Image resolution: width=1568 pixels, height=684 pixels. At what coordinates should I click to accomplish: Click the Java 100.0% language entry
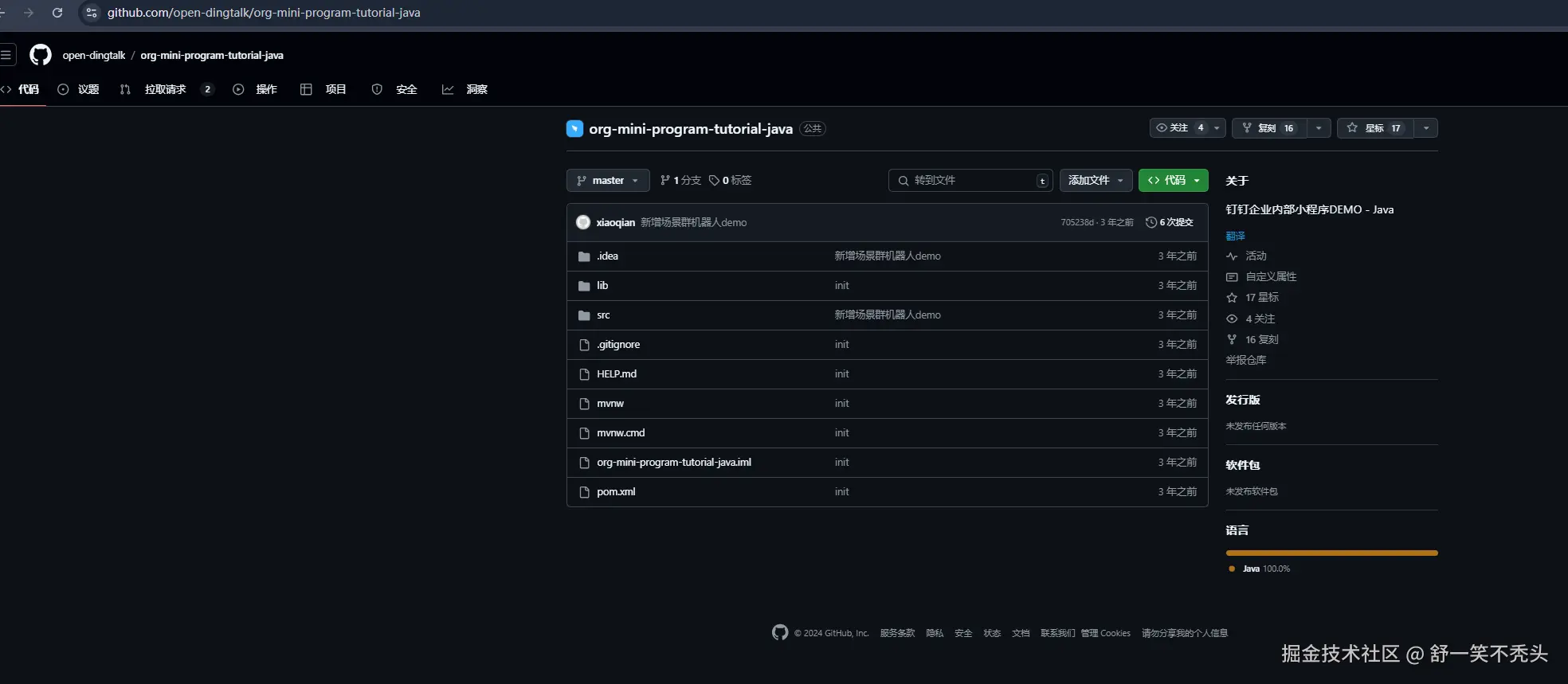click(1260, 569)
